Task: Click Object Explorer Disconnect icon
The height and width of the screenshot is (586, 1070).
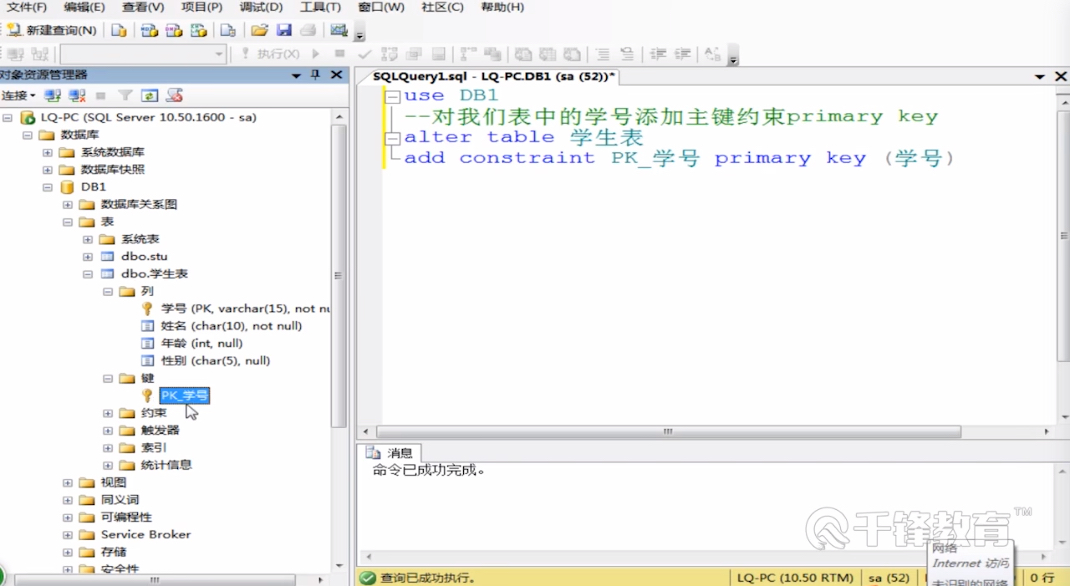Action: [77, 96]
